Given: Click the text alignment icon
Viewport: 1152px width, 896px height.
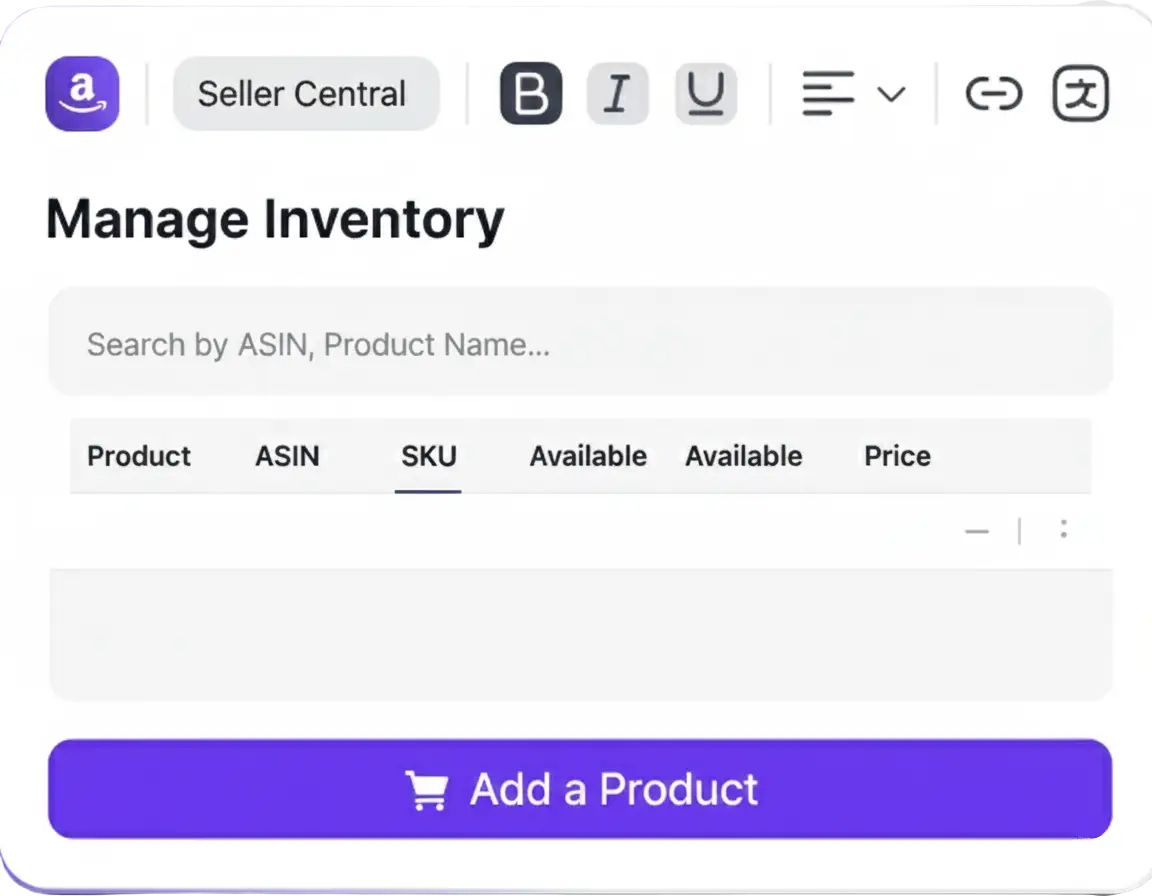Looking at the screenshot, I should (x=828, y=94).
